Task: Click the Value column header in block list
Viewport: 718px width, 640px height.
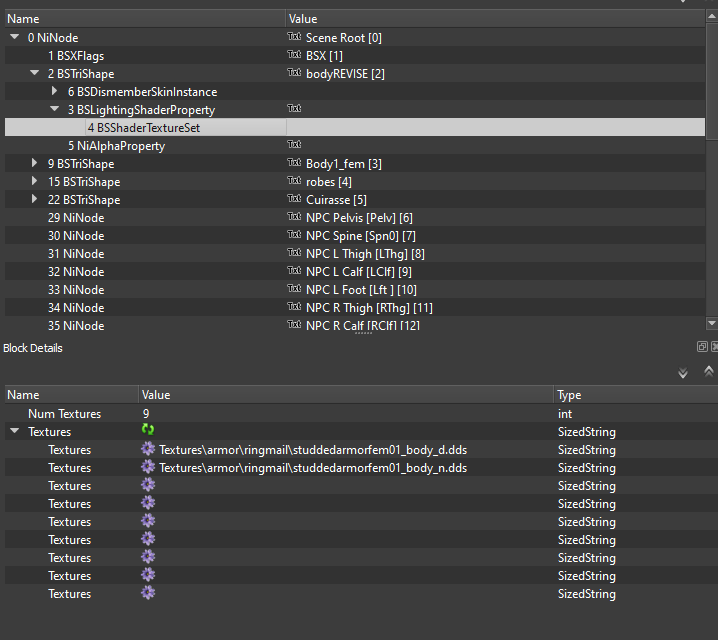Action: pyautogui.click(x=495, y=19)
